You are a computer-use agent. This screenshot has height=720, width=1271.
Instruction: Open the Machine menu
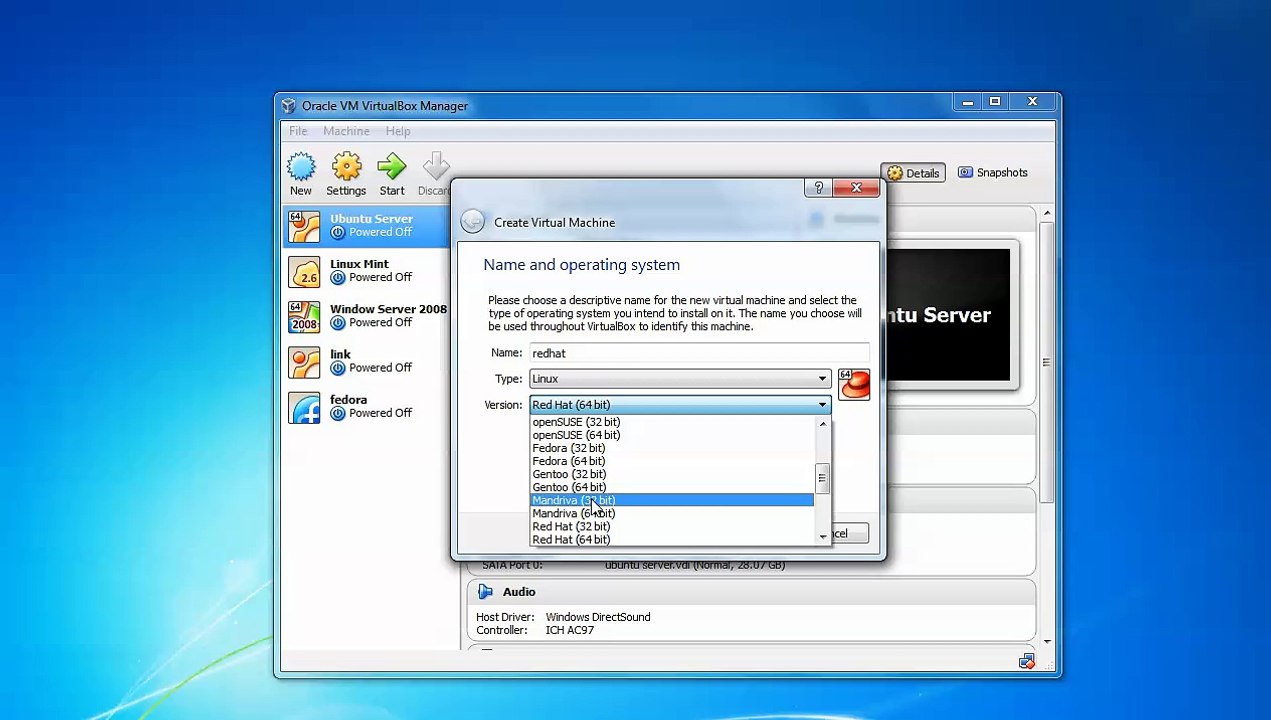(346, 131)
